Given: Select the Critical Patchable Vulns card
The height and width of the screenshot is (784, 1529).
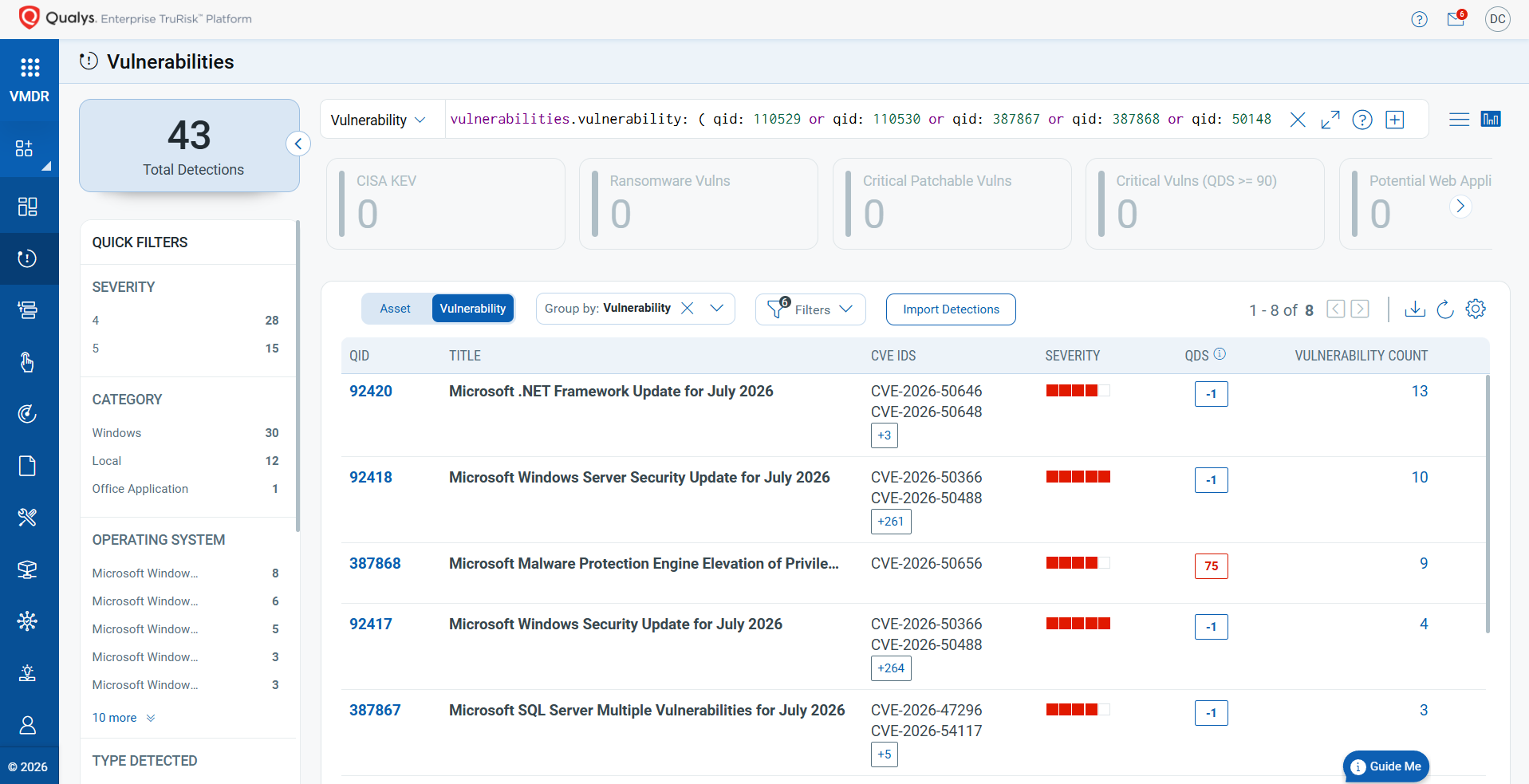Looking at the screenshot, I should (x=952, y=204).
